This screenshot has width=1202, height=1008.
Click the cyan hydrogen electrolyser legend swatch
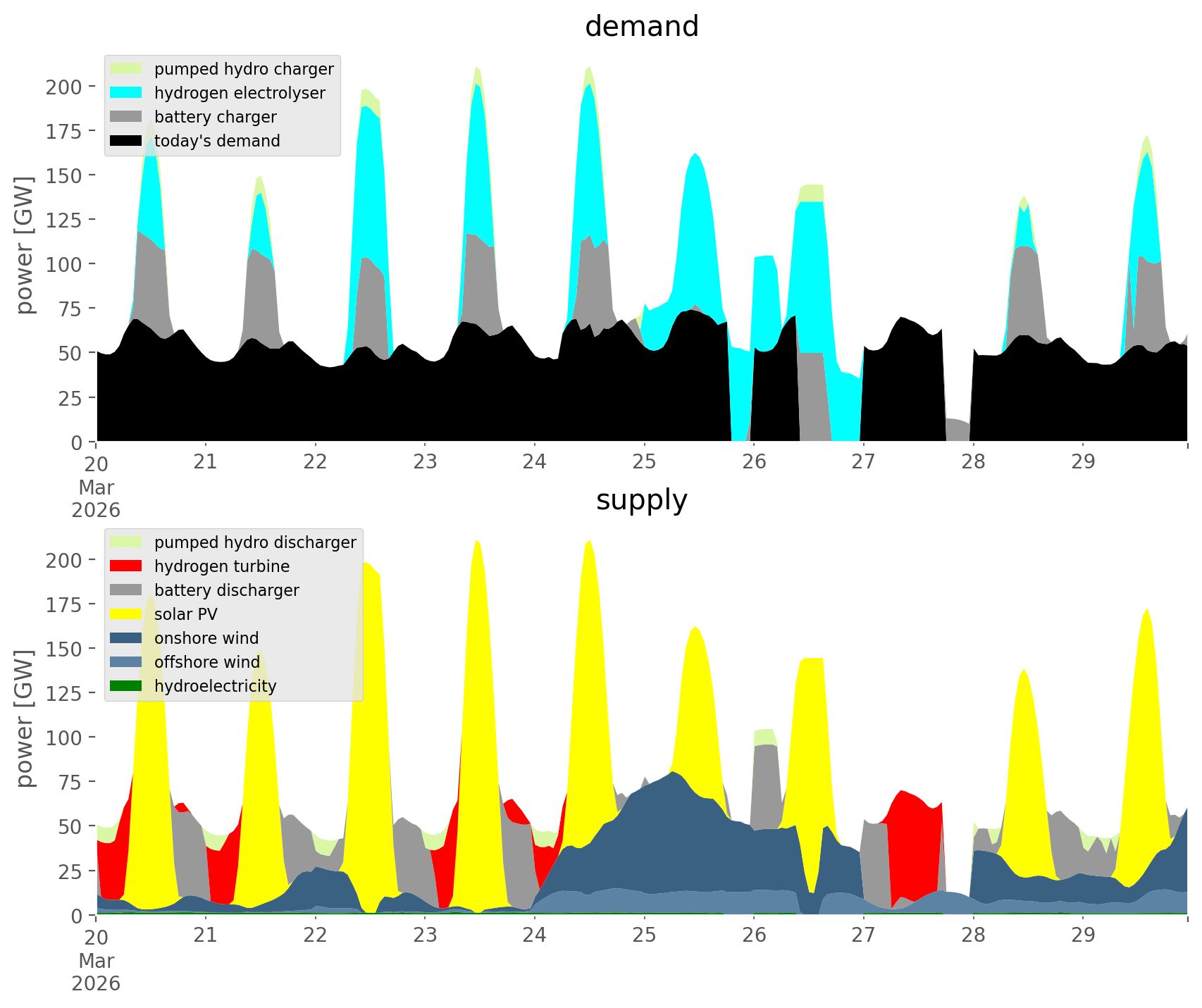coord(126,93)
